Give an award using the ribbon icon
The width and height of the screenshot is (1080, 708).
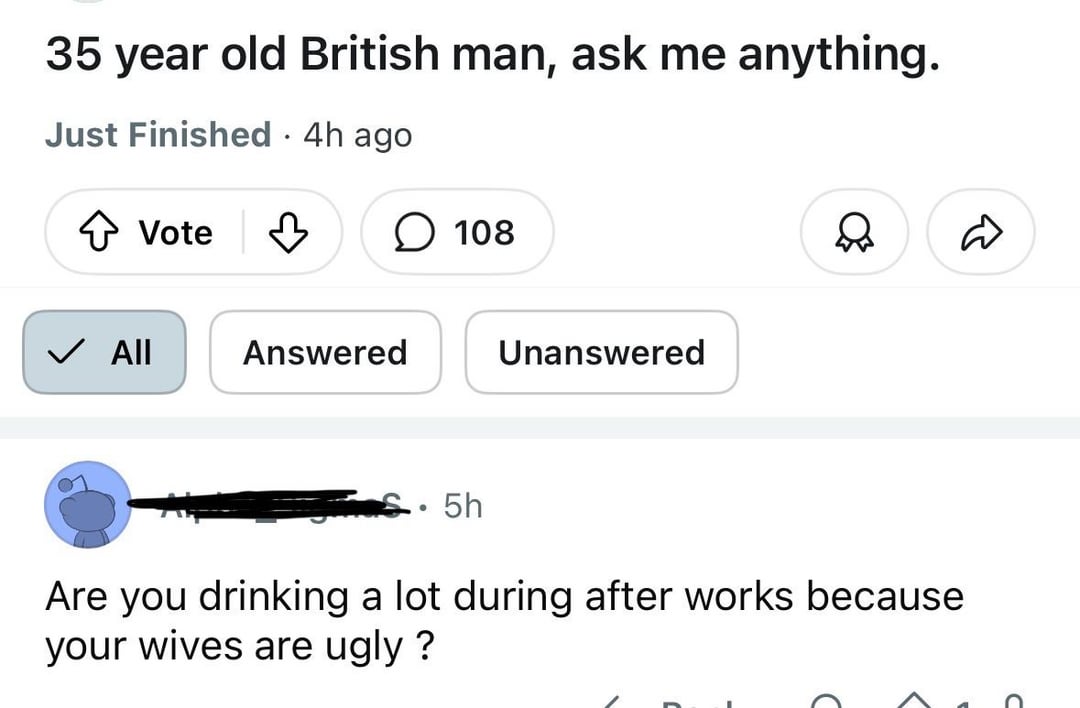coord(855,233)
